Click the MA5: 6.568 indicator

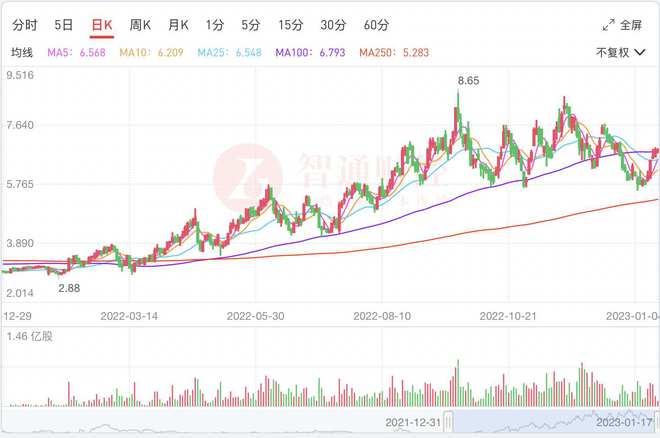click(x=76, y=53)
